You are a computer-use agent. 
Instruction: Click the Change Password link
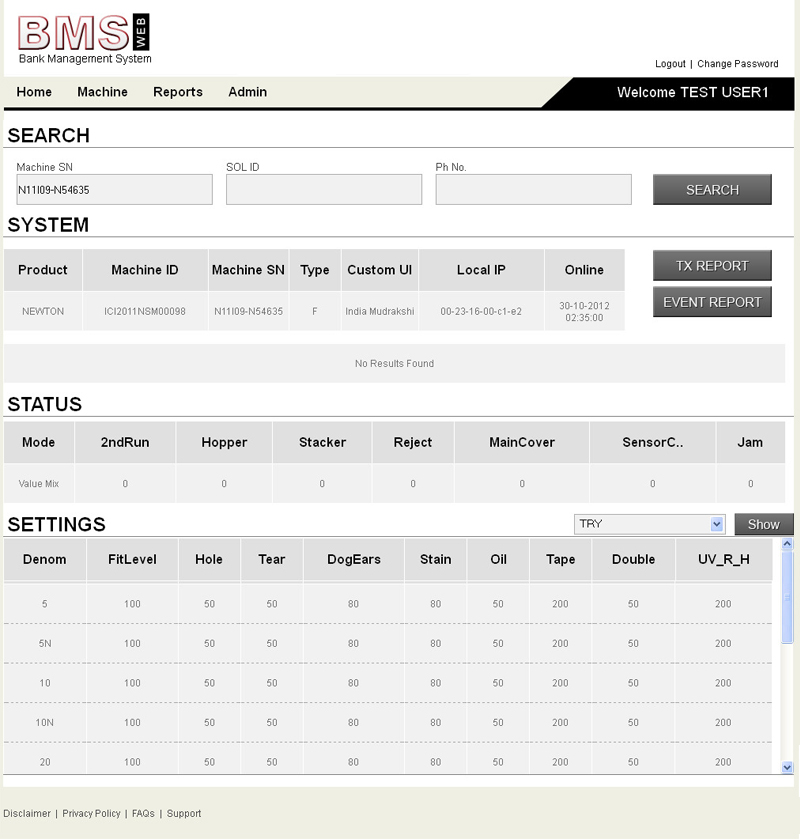pos(737,64)
